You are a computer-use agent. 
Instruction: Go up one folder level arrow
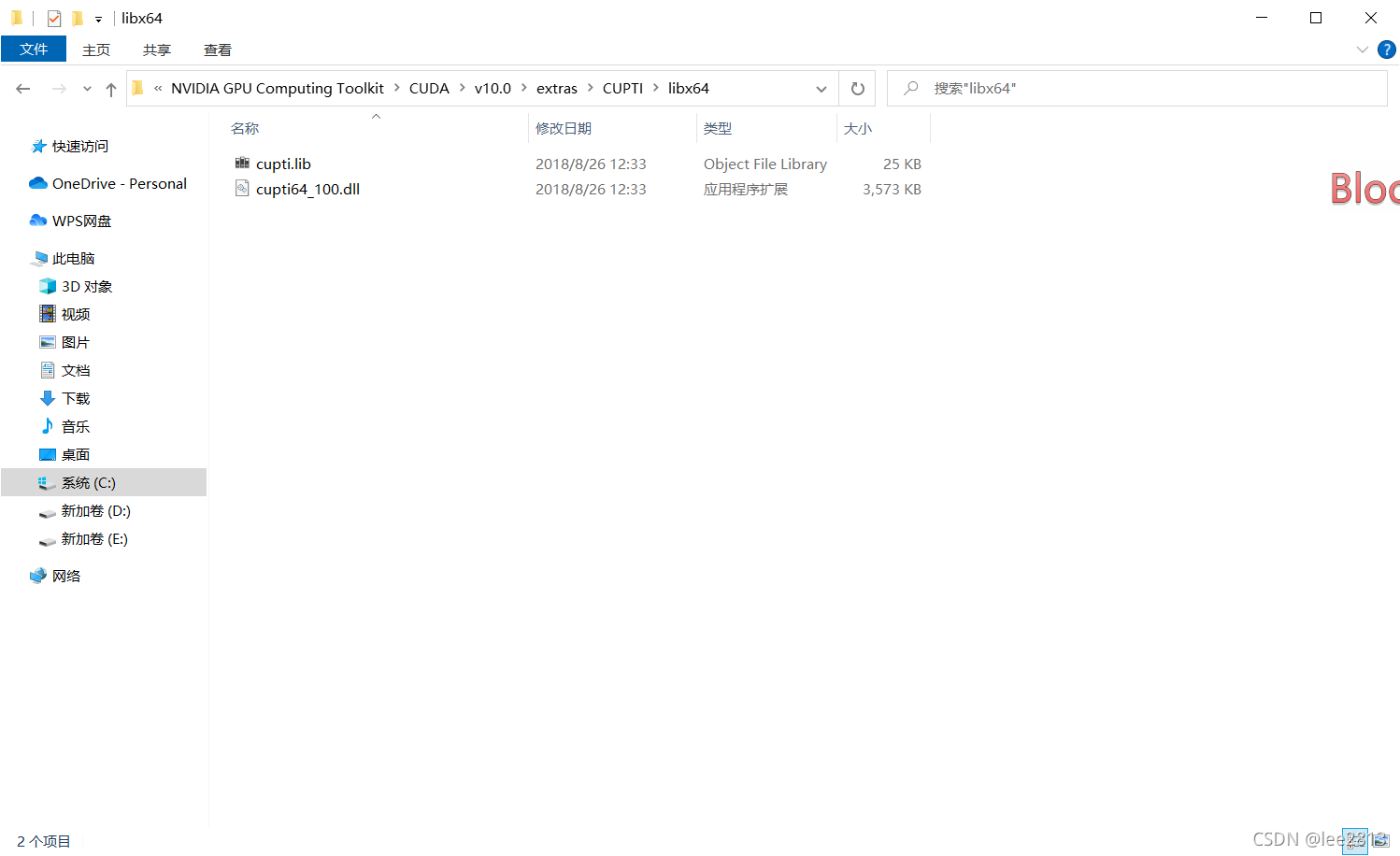tap(111, 89)
